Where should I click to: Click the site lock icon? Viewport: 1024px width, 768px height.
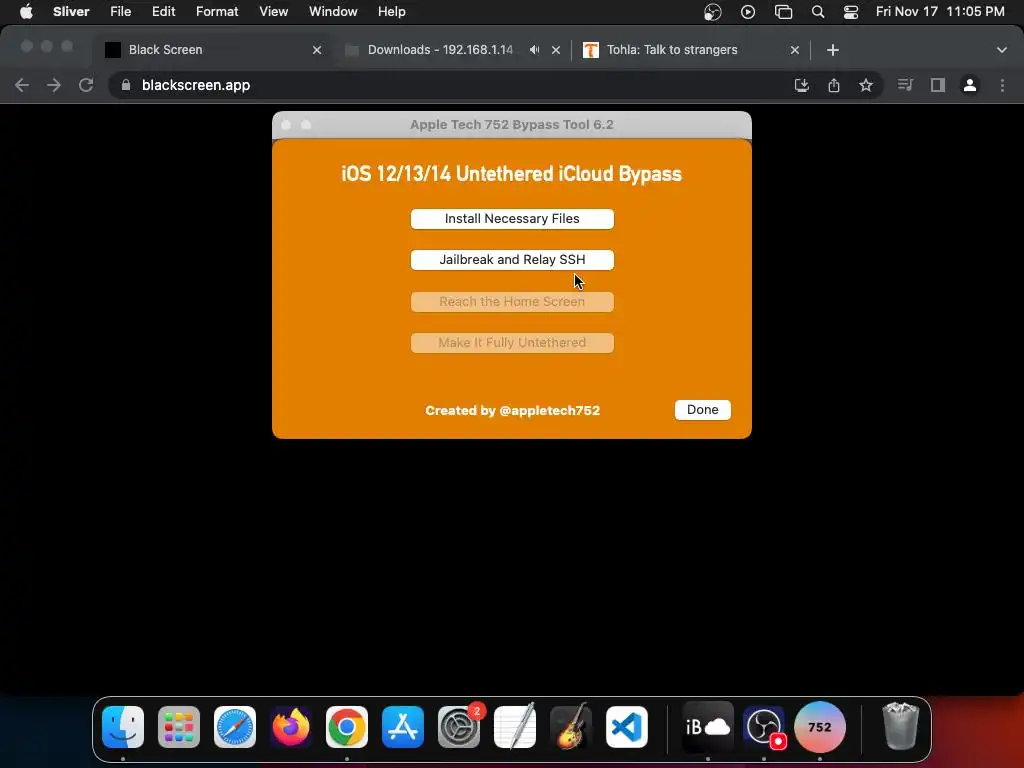126,86
